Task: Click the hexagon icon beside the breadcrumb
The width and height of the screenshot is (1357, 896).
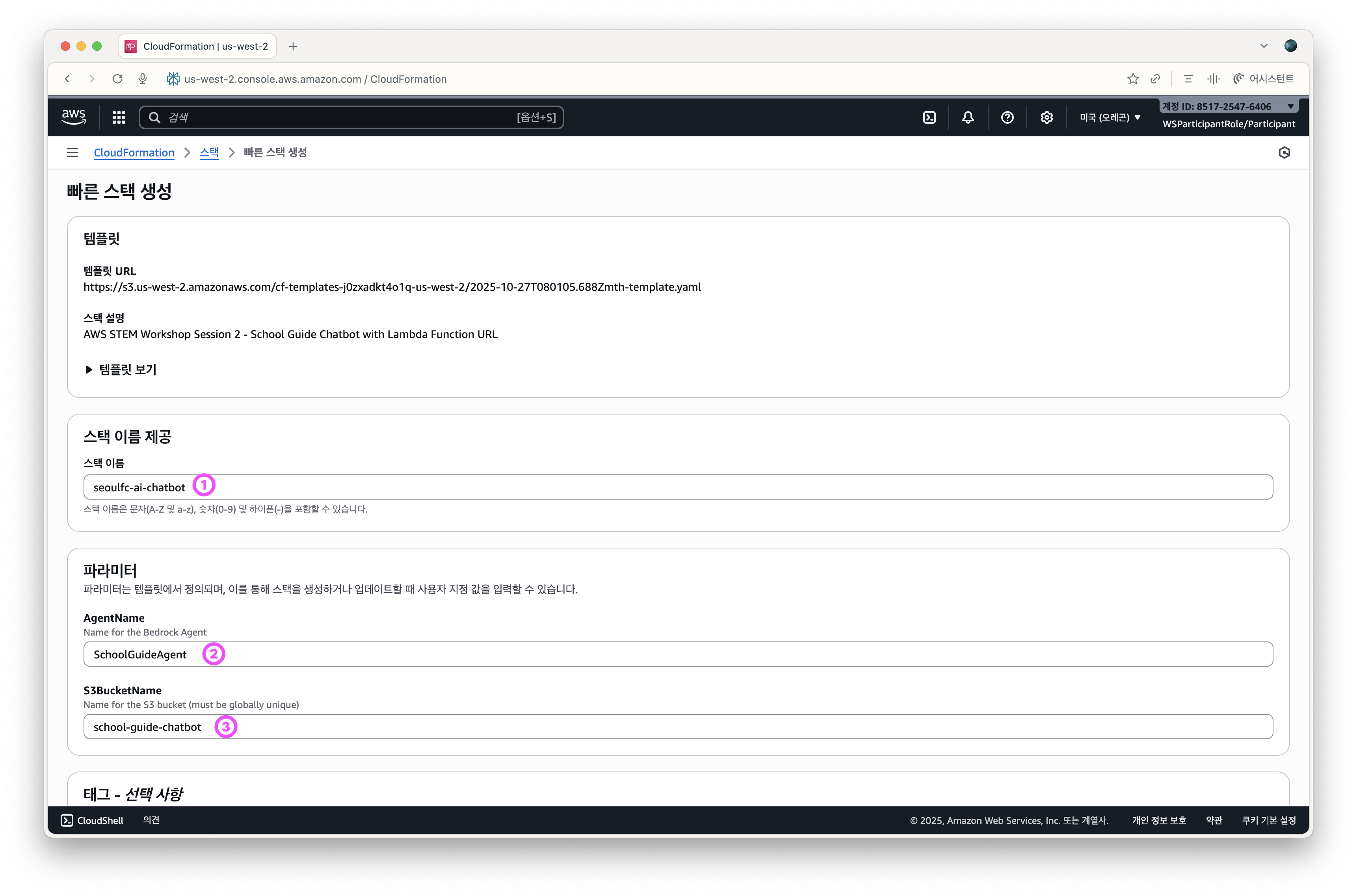Action: point(1285,152)
